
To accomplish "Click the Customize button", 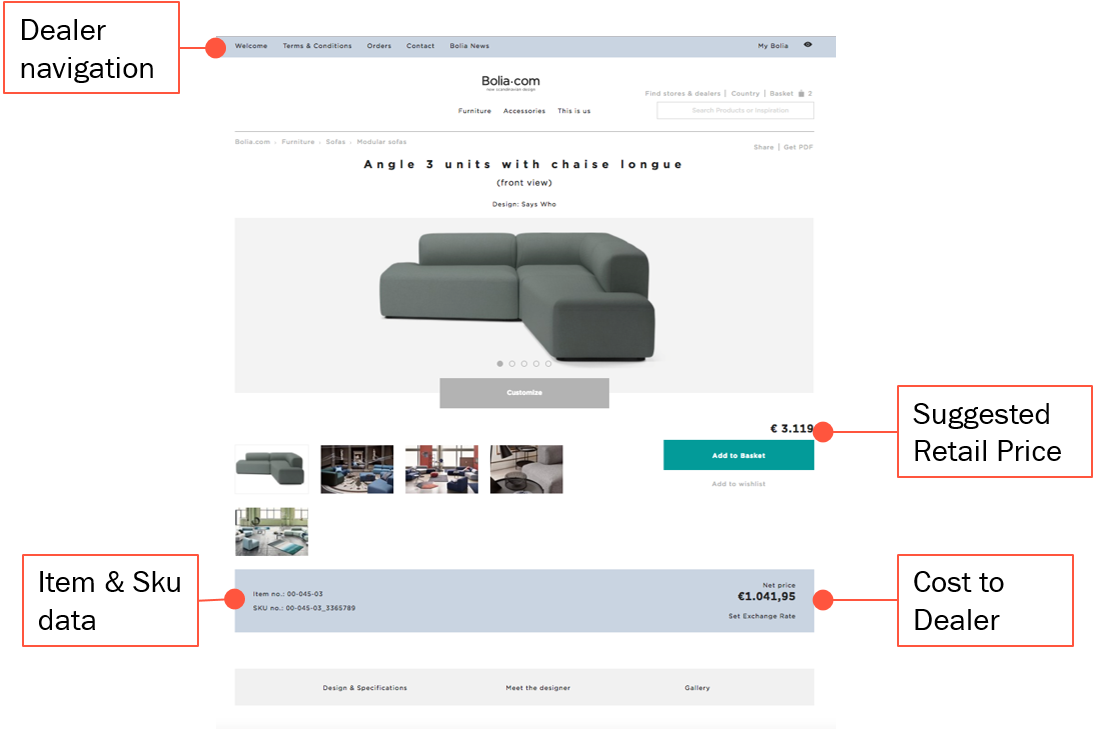I will [524, 393].
